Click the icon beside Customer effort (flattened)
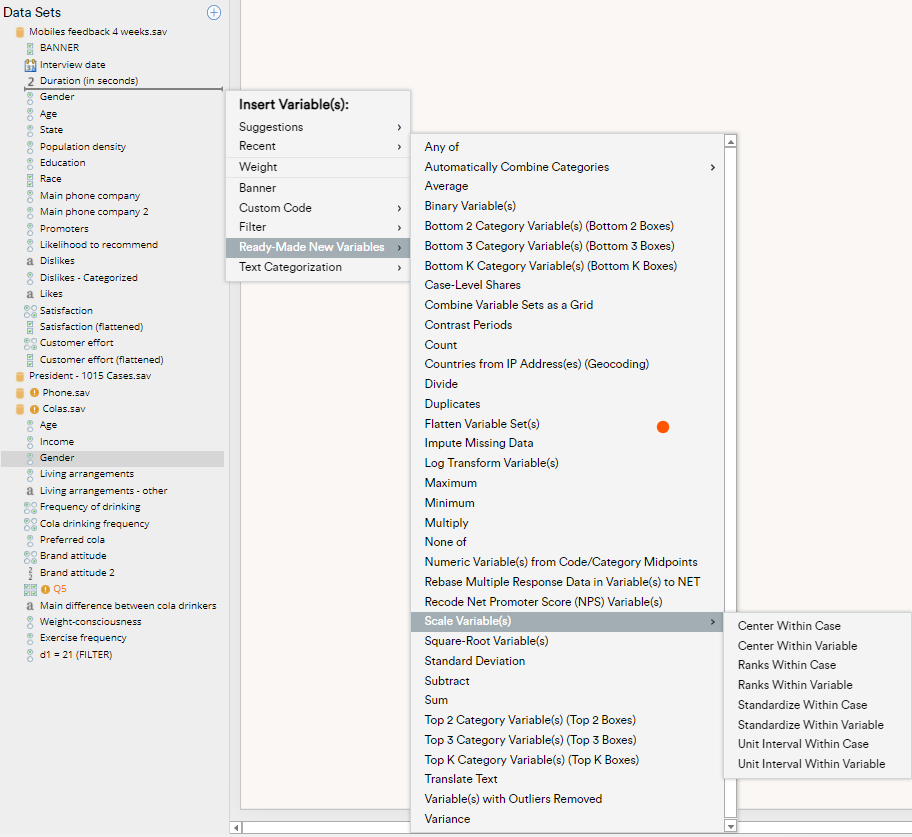The width and height of the screenshot is (912, 837). [x=30, y=360]
